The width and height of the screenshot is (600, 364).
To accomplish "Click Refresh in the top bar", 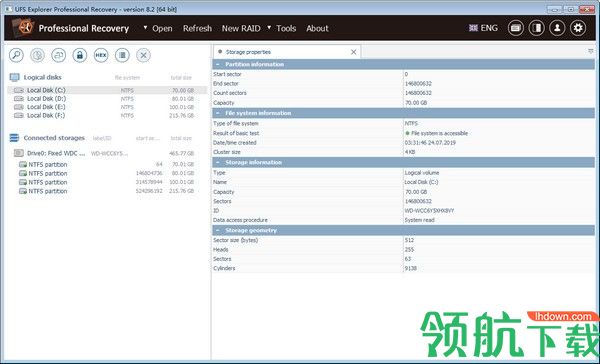I will pyautogui.click(x=197, y=28).
